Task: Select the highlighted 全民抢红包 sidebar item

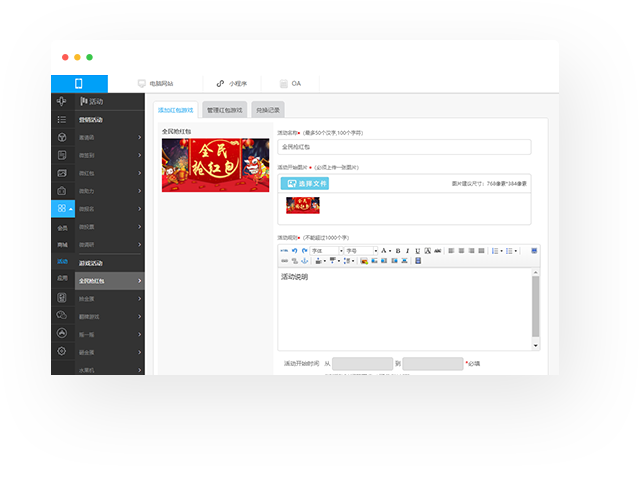Action: [110, 281]
